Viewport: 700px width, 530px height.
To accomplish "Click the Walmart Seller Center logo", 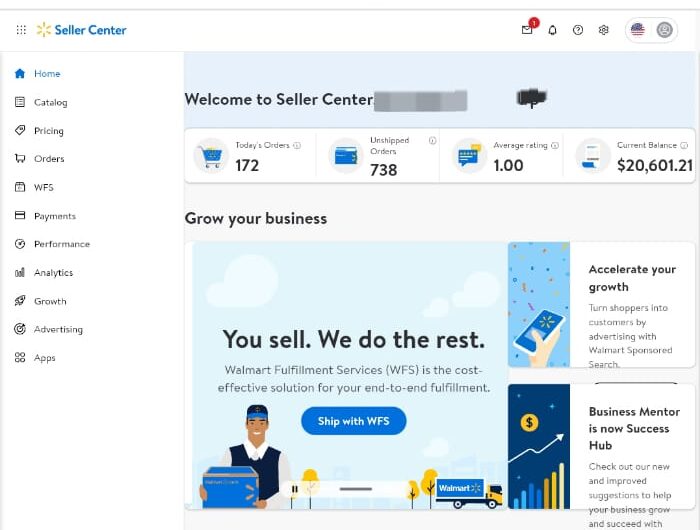I will tap(82, 30).
